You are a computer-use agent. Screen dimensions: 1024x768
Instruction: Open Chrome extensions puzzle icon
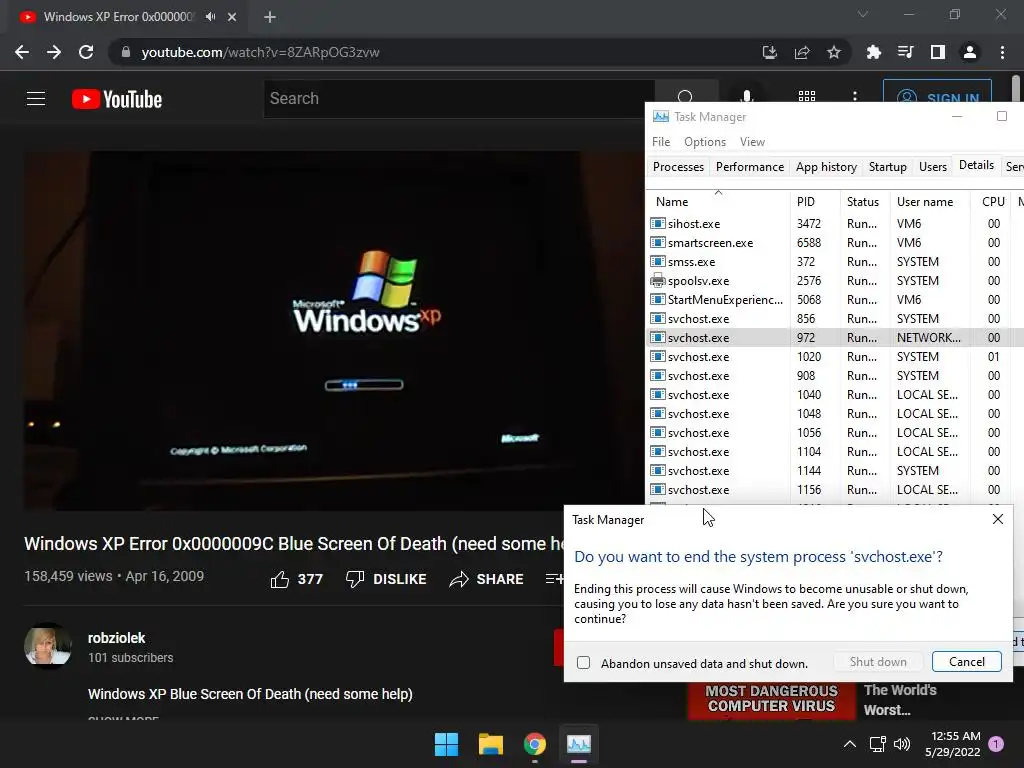pyautogui.click(x=873, y=52)
